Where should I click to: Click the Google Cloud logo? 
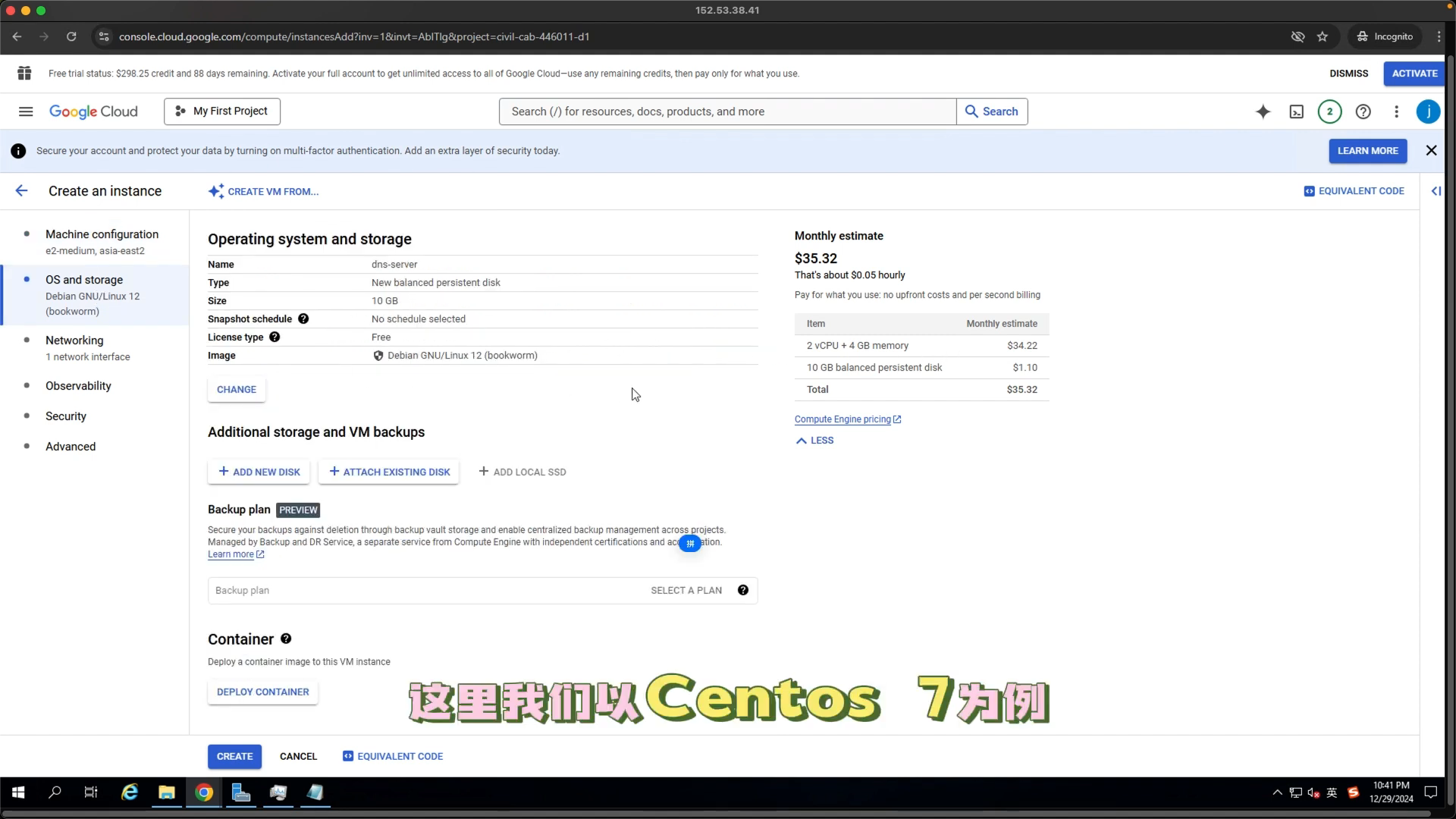[93, 111]
